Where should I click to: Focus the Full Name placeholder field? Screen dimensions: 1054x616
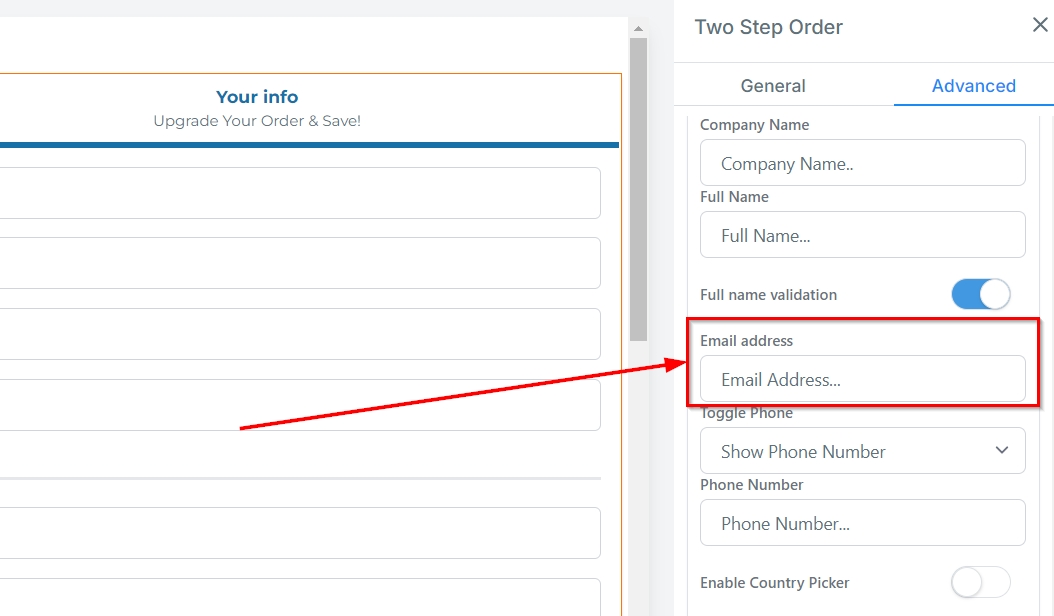click(x=862, y=235)
